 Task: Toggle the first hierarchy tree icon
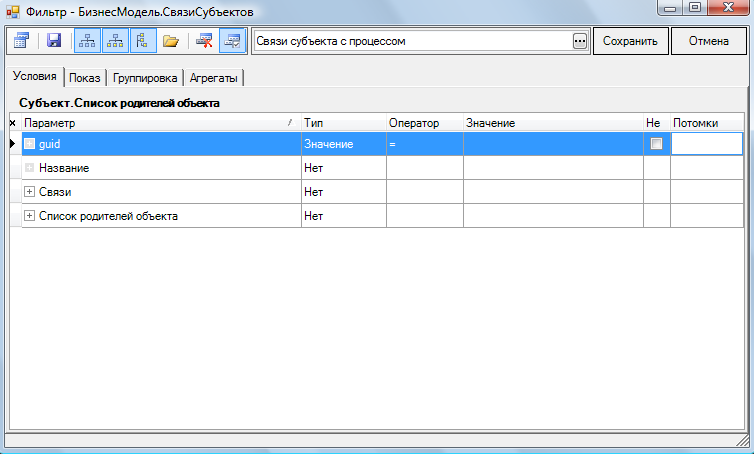[87, 41]
